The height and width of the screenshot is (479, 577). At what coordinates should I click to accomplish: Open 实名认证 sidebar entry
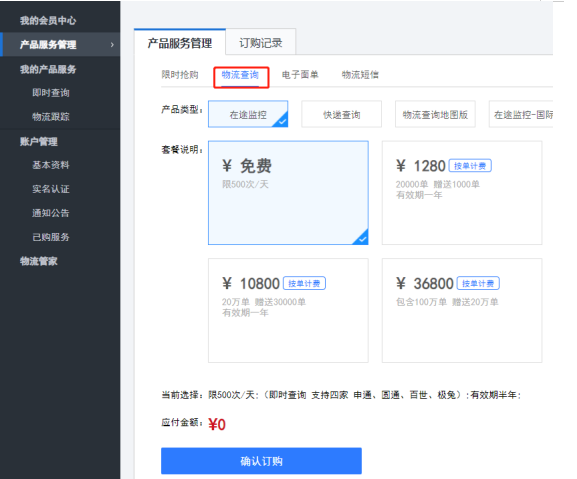tap(50, 189)
